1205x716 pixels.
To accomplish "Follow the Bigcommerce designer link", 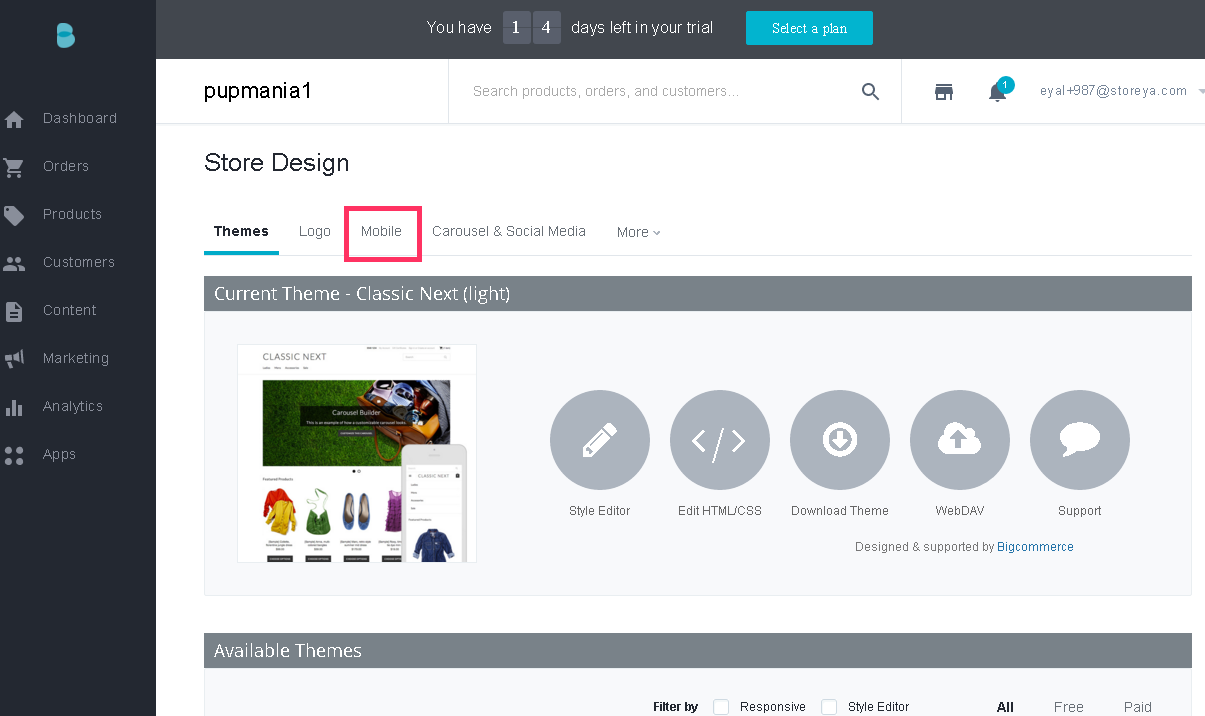I will pyautogui.click(x=1035, y=547).
